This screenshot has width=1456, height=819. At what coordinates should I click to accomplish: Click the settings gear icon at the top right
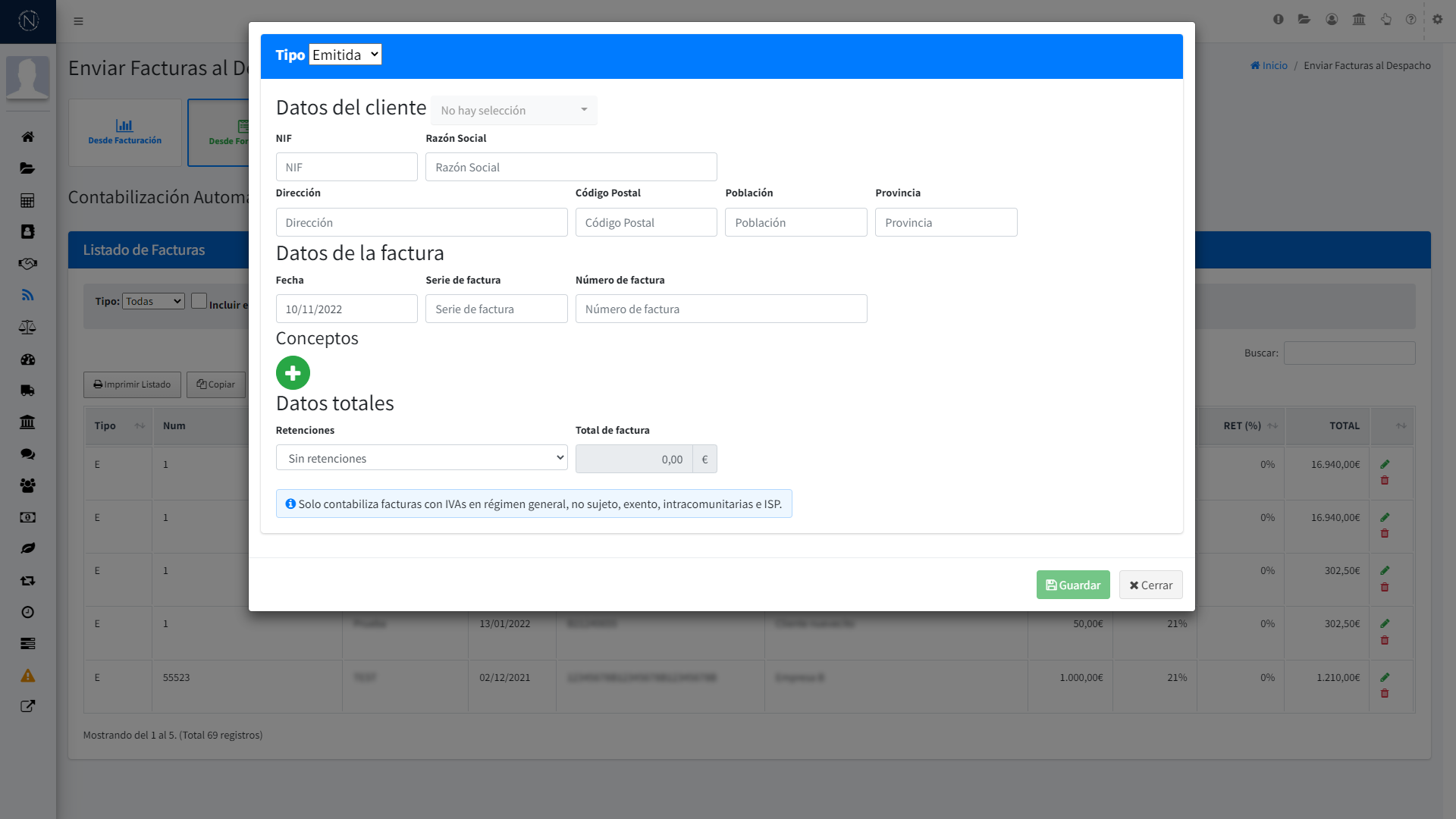[1437, 20]
